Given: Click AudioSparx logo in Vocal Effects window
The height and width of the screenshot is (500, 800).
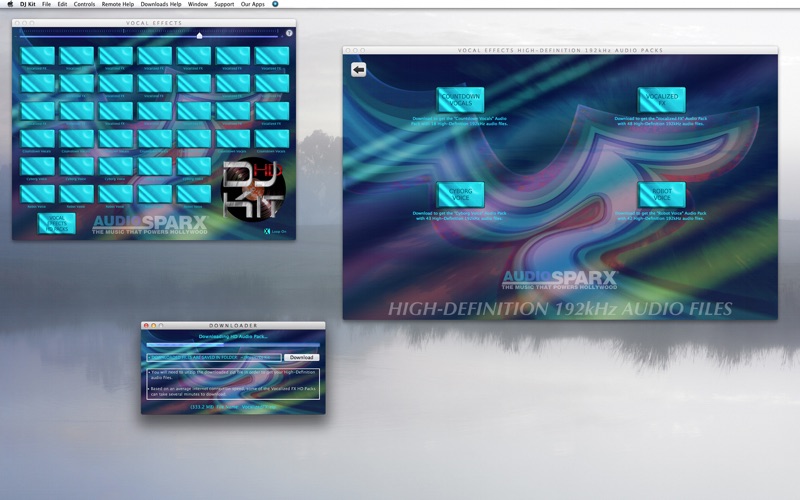Looking at the screenshot, I should [x=150, y=224].
